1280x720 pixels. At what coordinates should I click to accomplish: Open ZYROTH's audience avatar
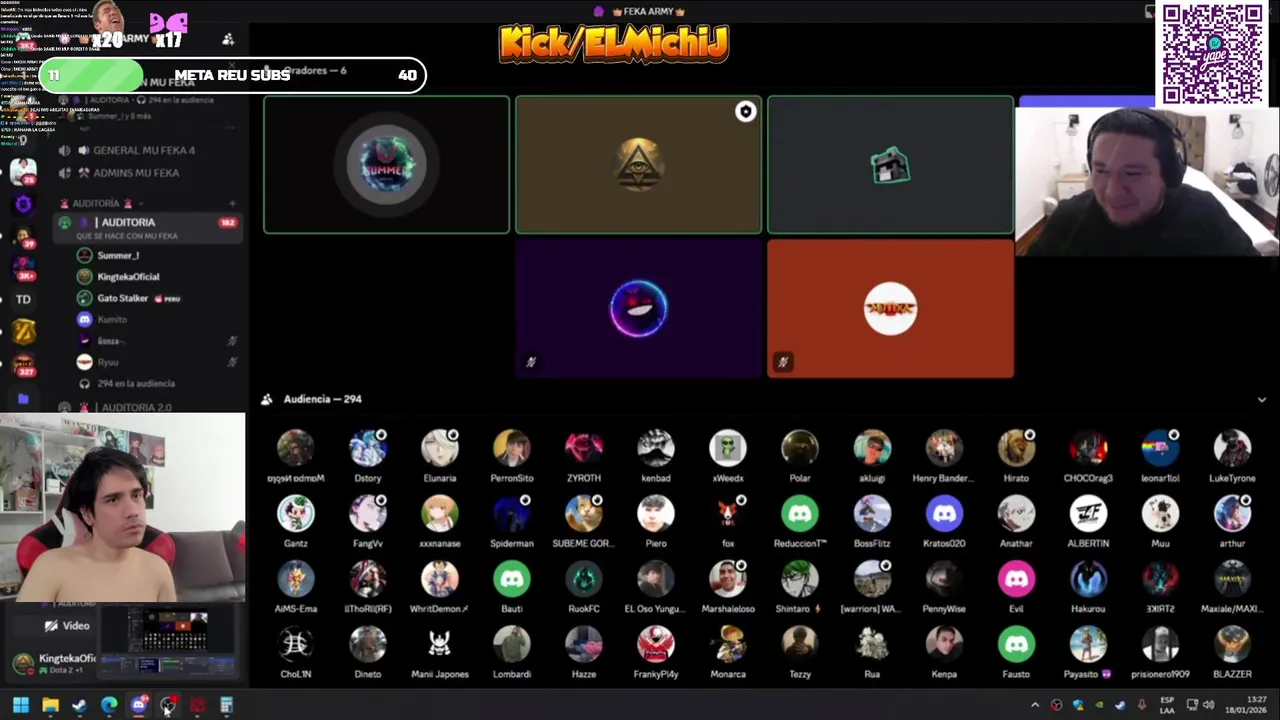coord(584,448)
